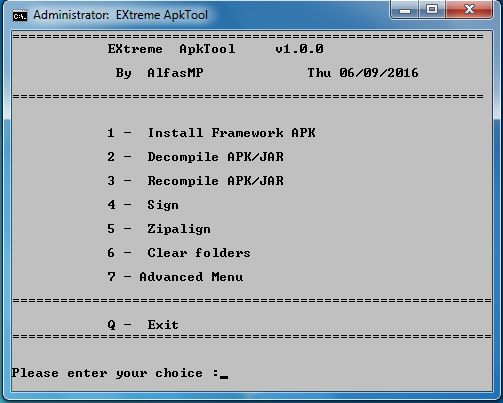This screenshot has width=503, height=403.
Task: Click the cmd icon in the title bar
Action: click(20, 16)
